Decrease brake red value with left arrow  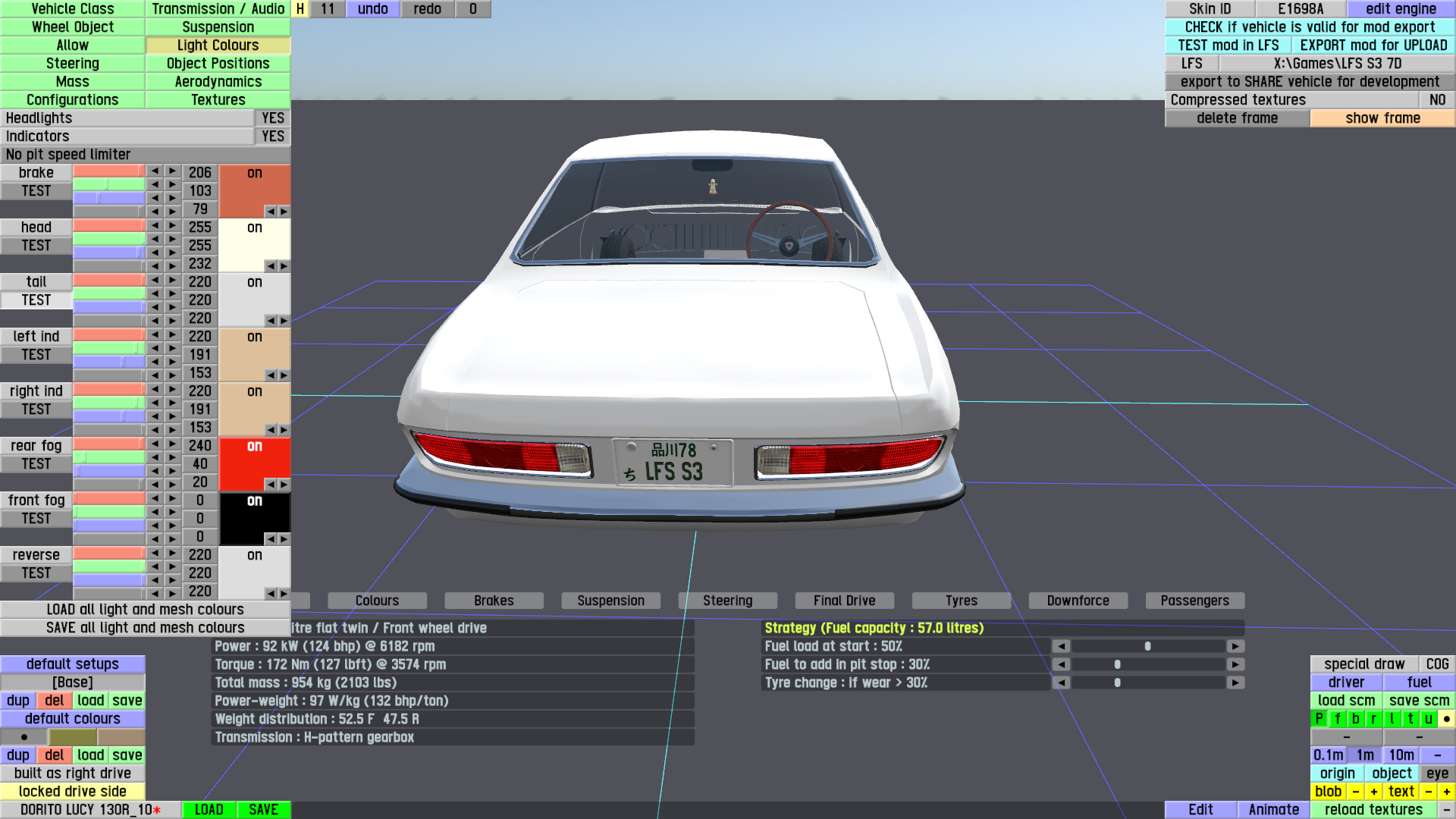click(155, 171)
